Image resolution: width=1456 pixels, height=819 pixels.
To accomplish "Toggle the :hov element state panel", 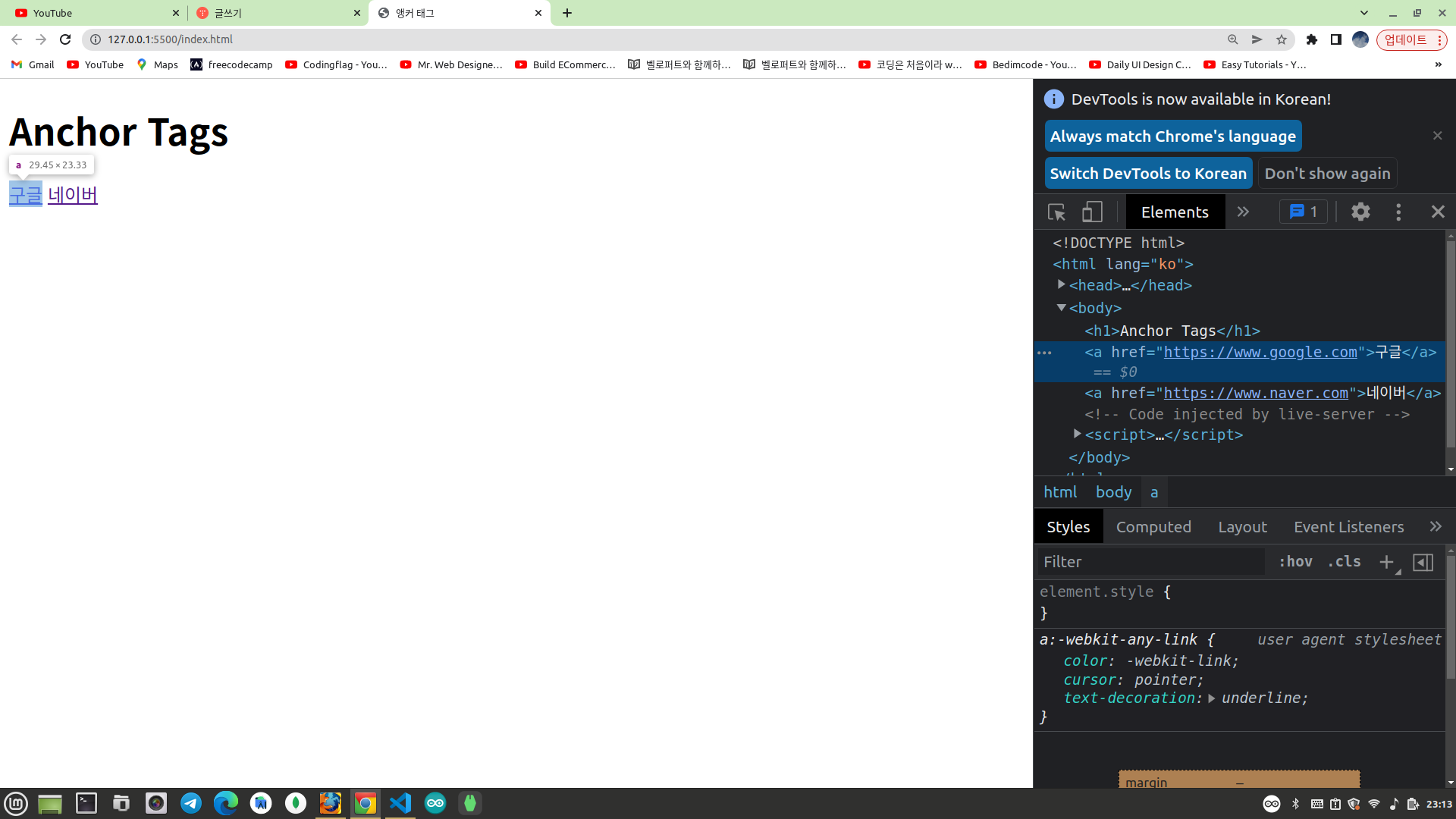I will tap(1295, 562).
